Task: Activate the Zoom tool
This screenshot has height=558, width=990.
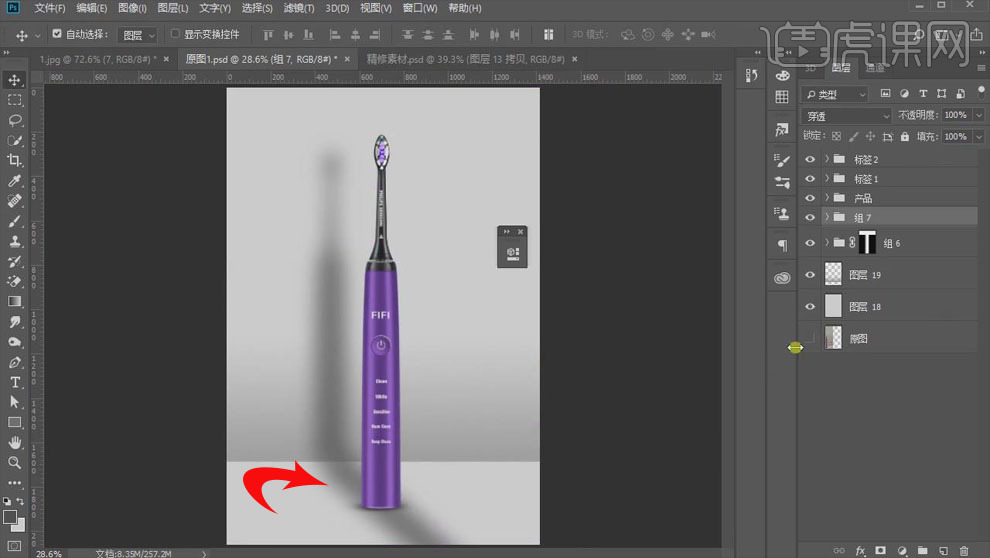Action: pyautogui.click(x=15, y=463)
